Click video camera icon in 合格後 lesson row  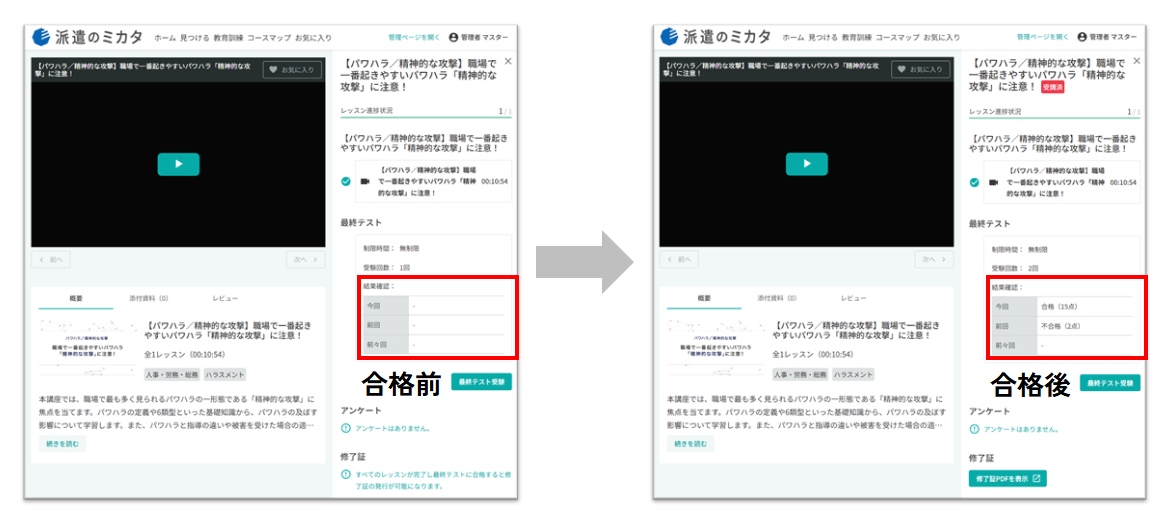pos(994,182)
